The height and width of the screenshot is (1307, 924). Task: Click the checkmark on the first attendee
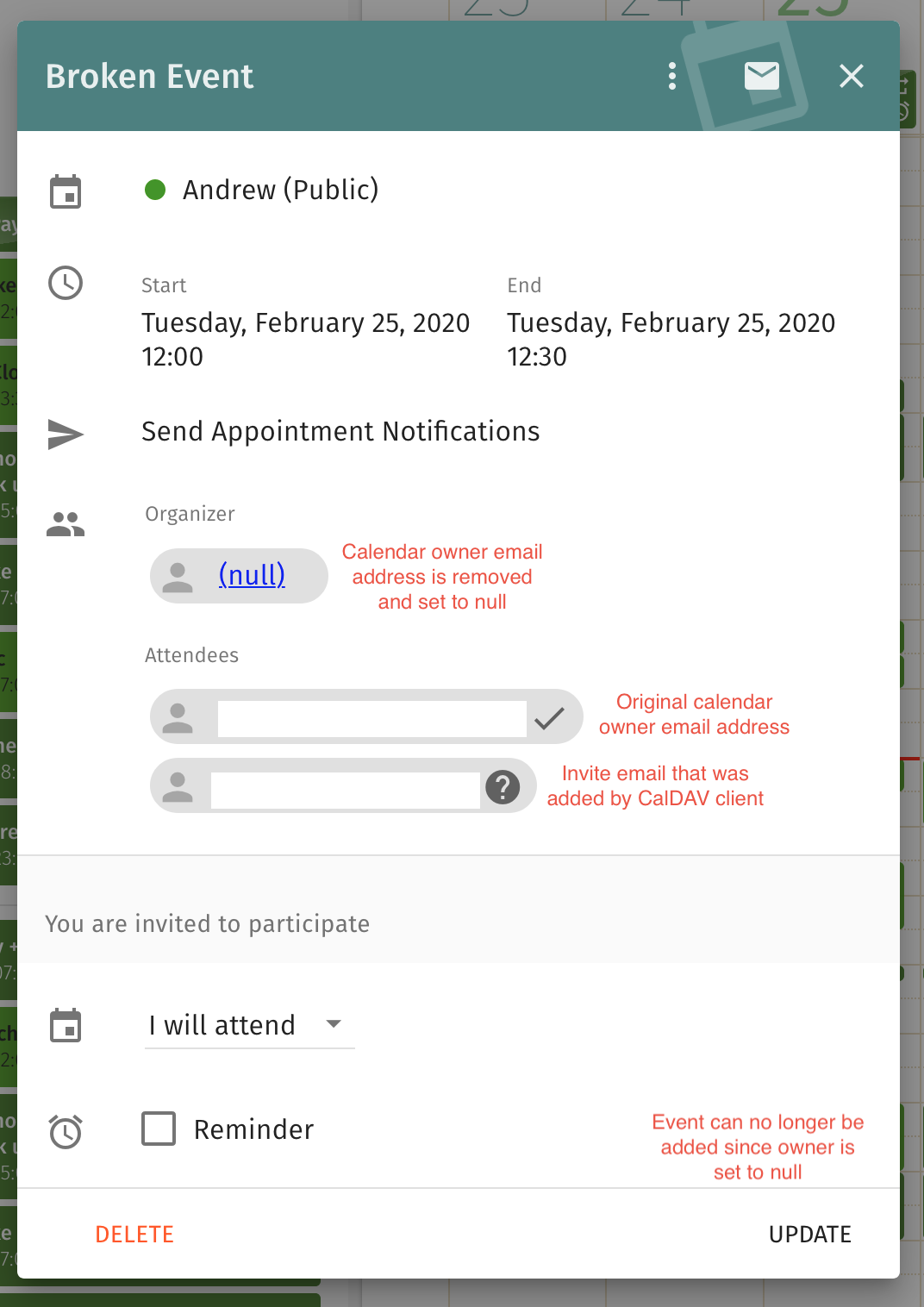coord(549,717)
